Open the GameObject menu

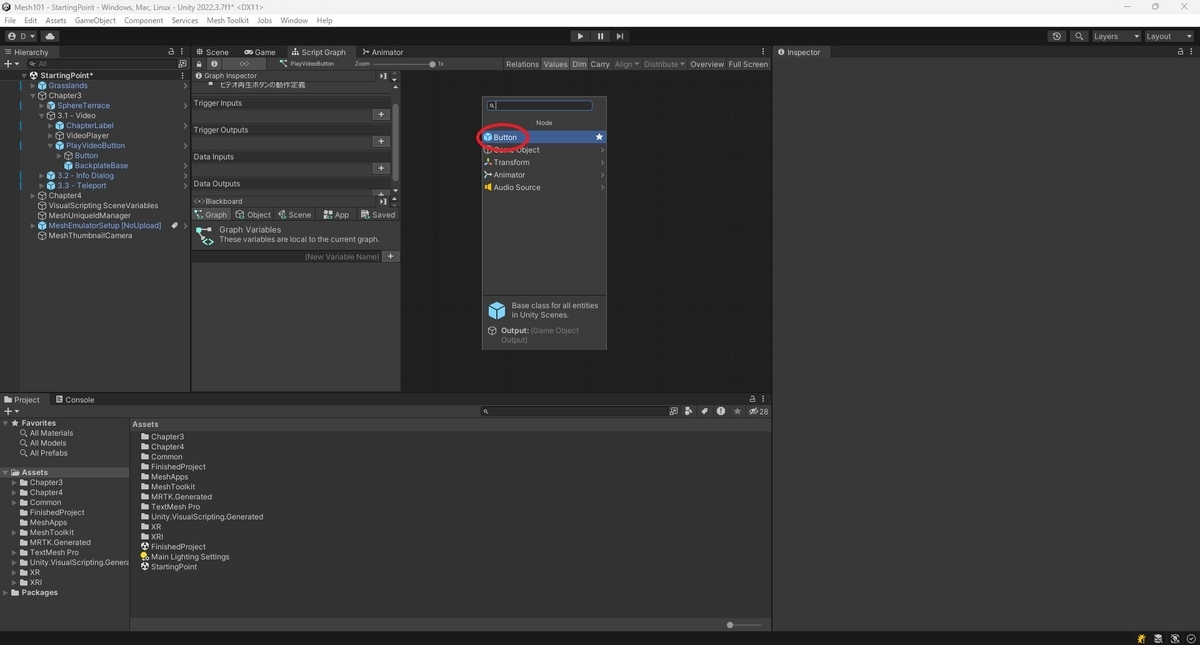coord(95,20)
